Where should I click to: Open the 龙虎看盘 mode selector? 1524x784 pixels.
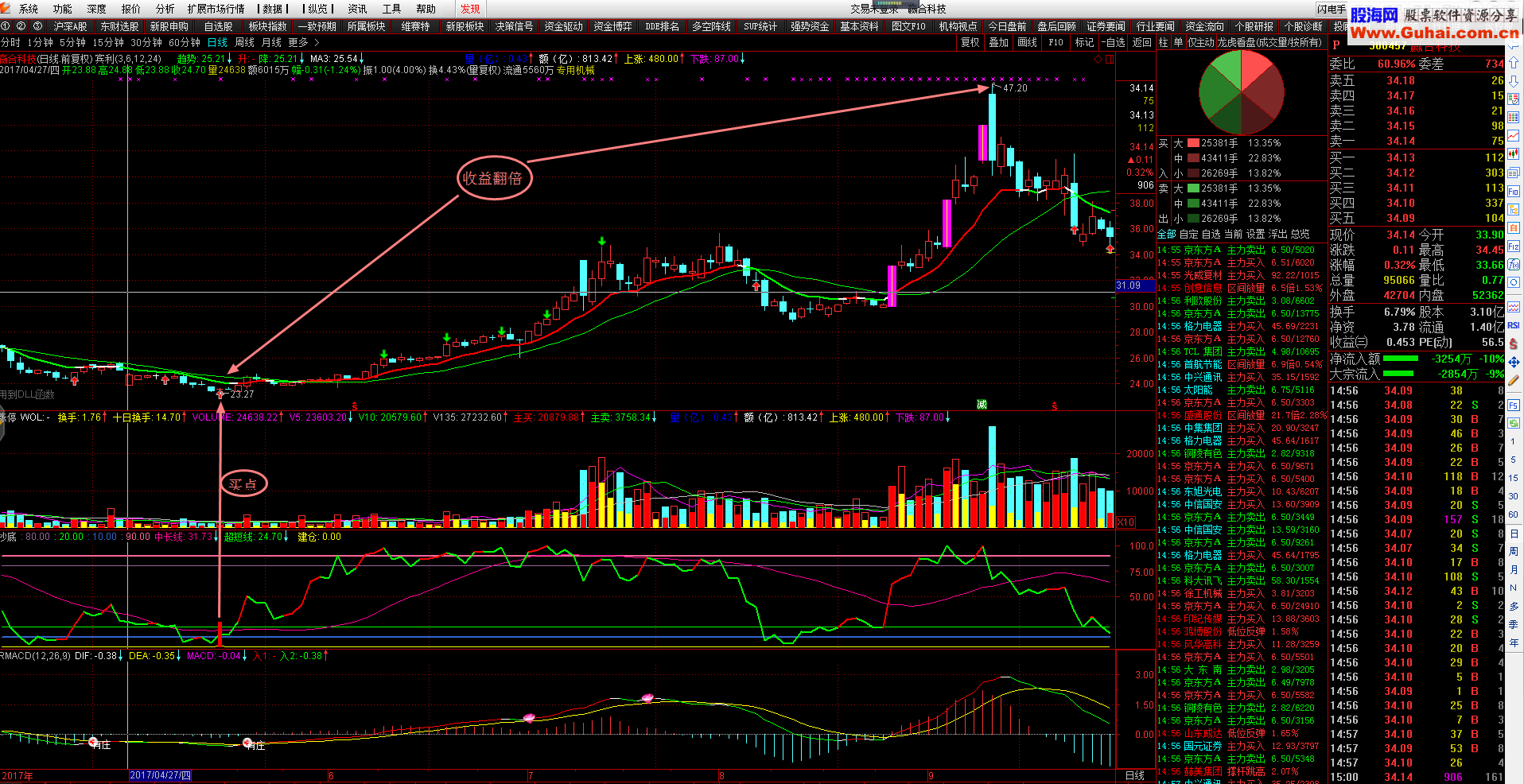pyautogui.click(x=1269, y=42)
